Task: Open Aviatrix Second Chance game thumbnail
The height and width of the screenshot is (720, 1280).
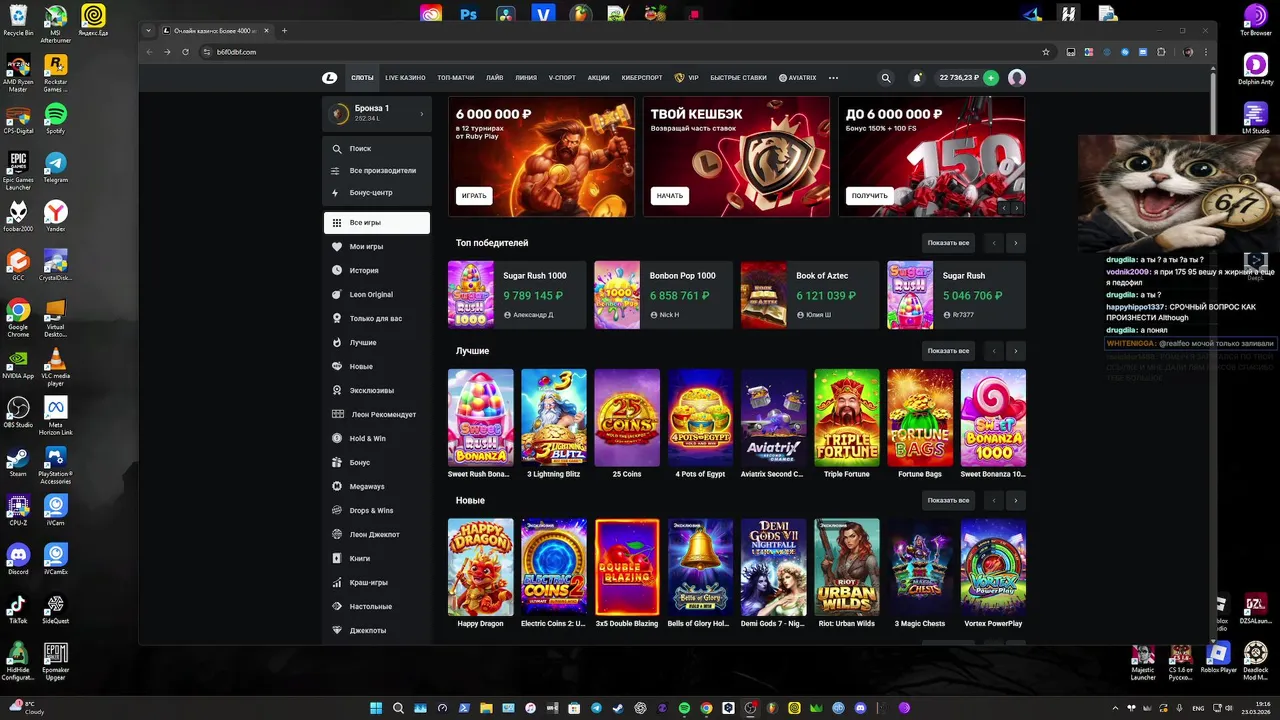Action: pos(774,417)
